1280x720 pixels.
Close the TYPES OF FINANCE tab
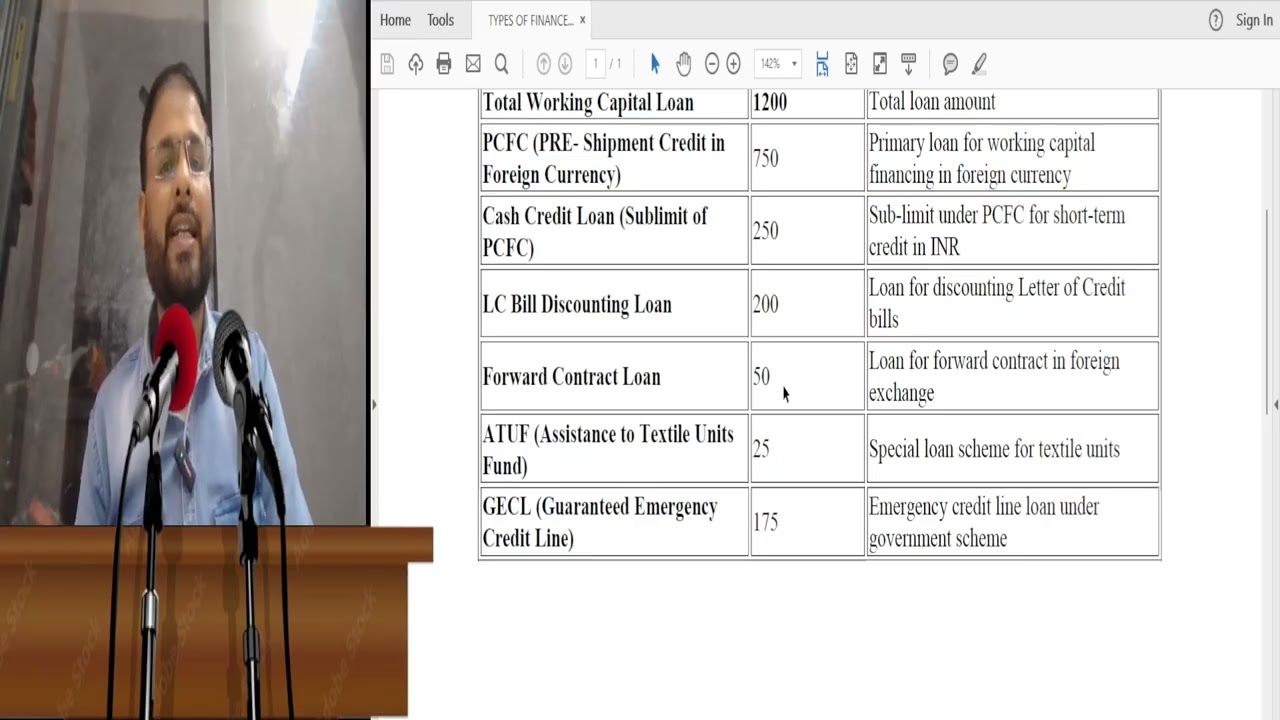click(582, 20)
